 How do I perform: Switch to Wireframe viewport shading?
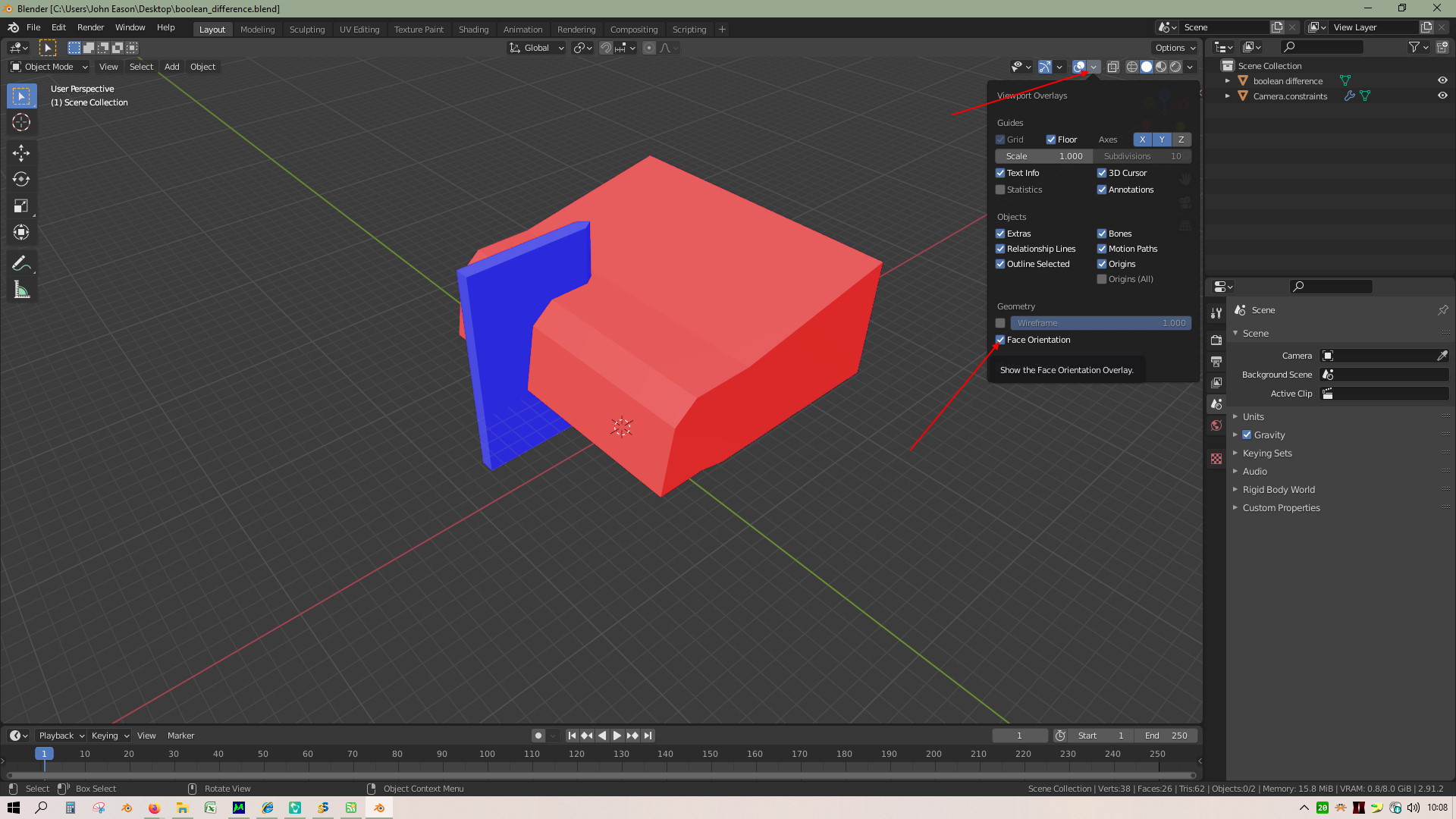(x=1132, y=67)
